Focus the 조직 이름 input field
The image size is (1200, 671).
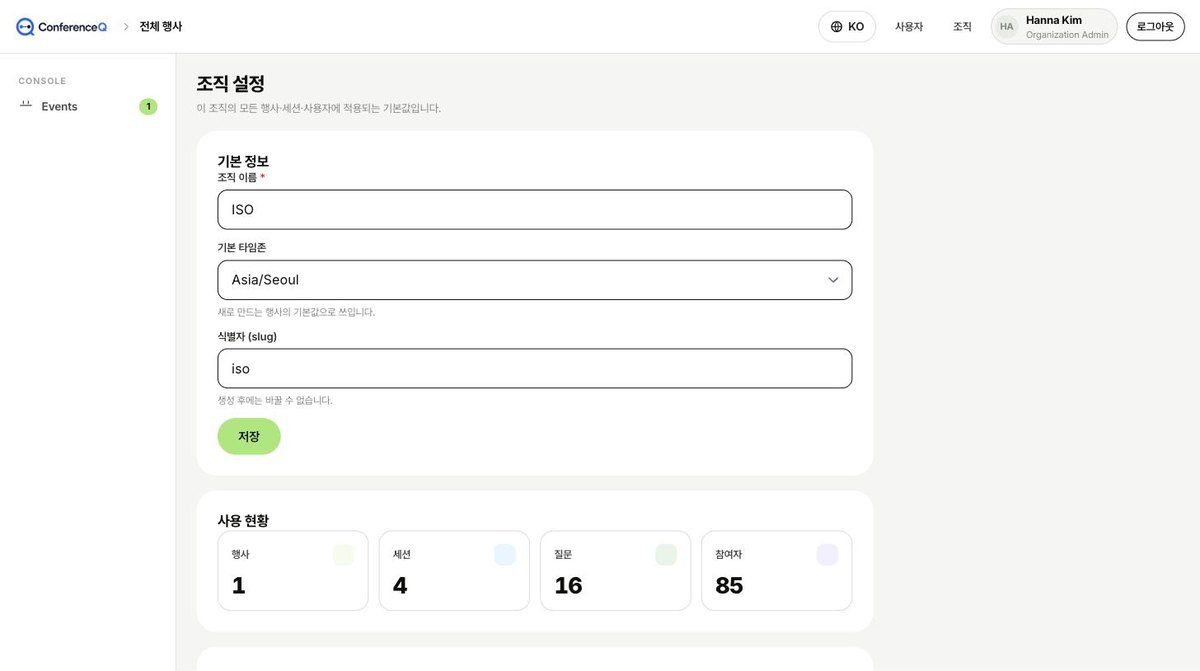click(535, 210)
